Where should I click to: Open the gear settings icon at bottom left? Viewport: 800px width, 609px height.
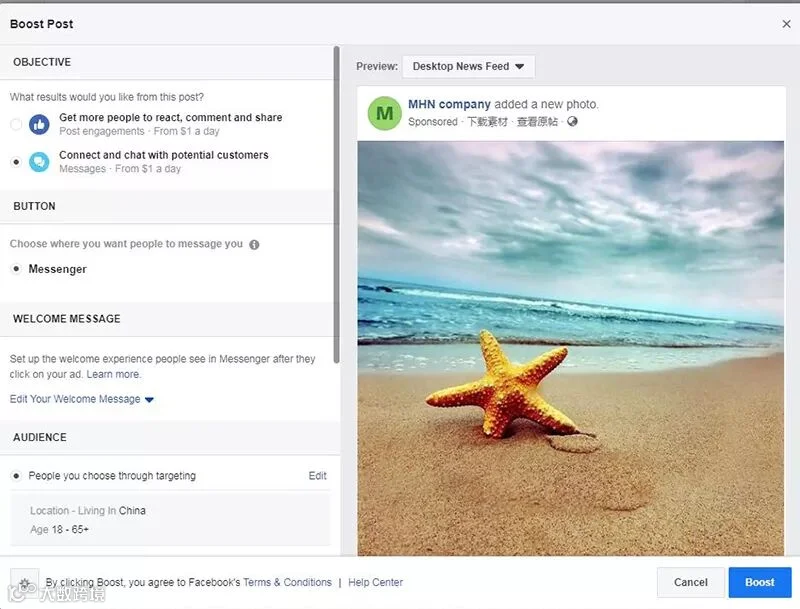[x=24, y=582]
